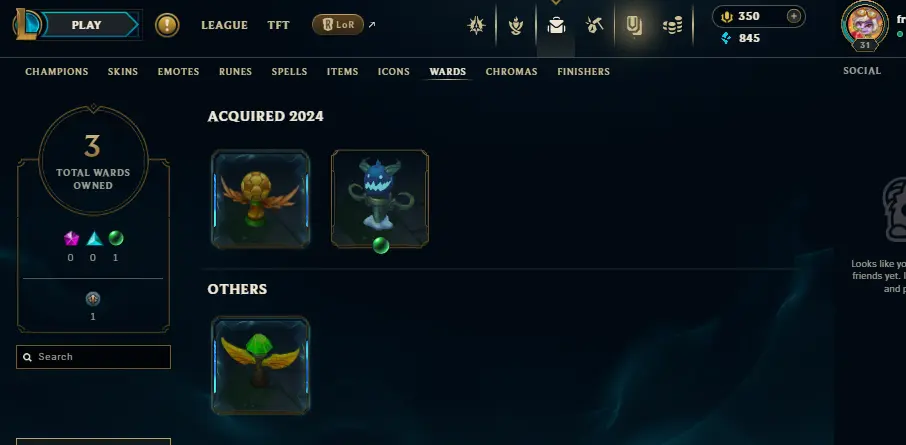The height and width of the screenshot is (445, 906).
Task: Open the Loot hammer icon
Action: tap(594, 25)
